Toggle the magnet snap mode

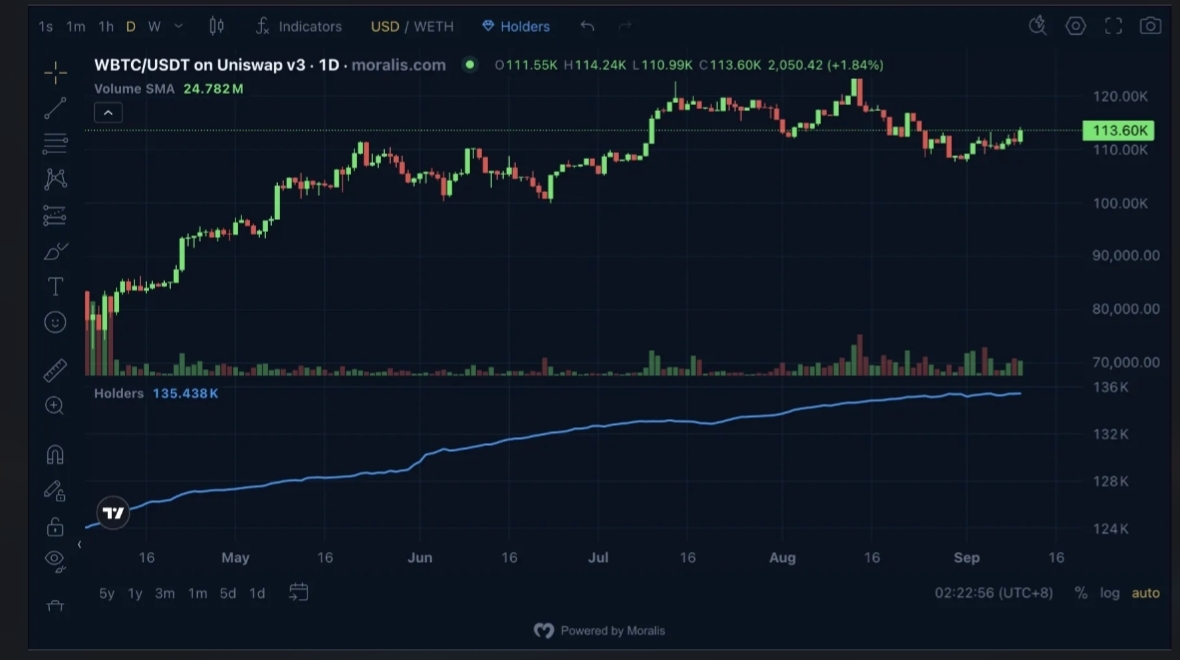(55, 455)
